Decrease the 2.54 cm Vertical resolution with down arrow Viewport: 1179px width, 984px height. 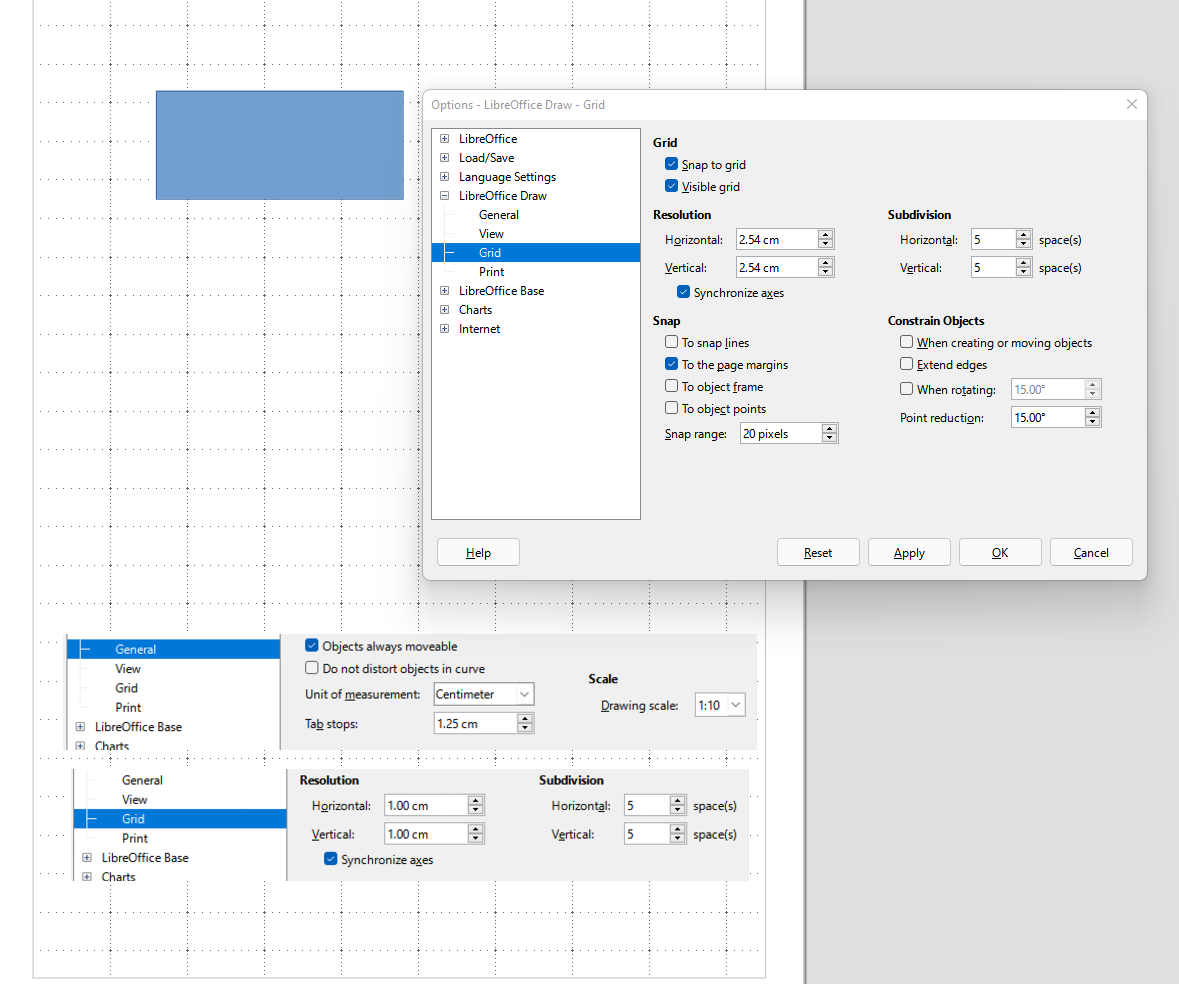826,272
